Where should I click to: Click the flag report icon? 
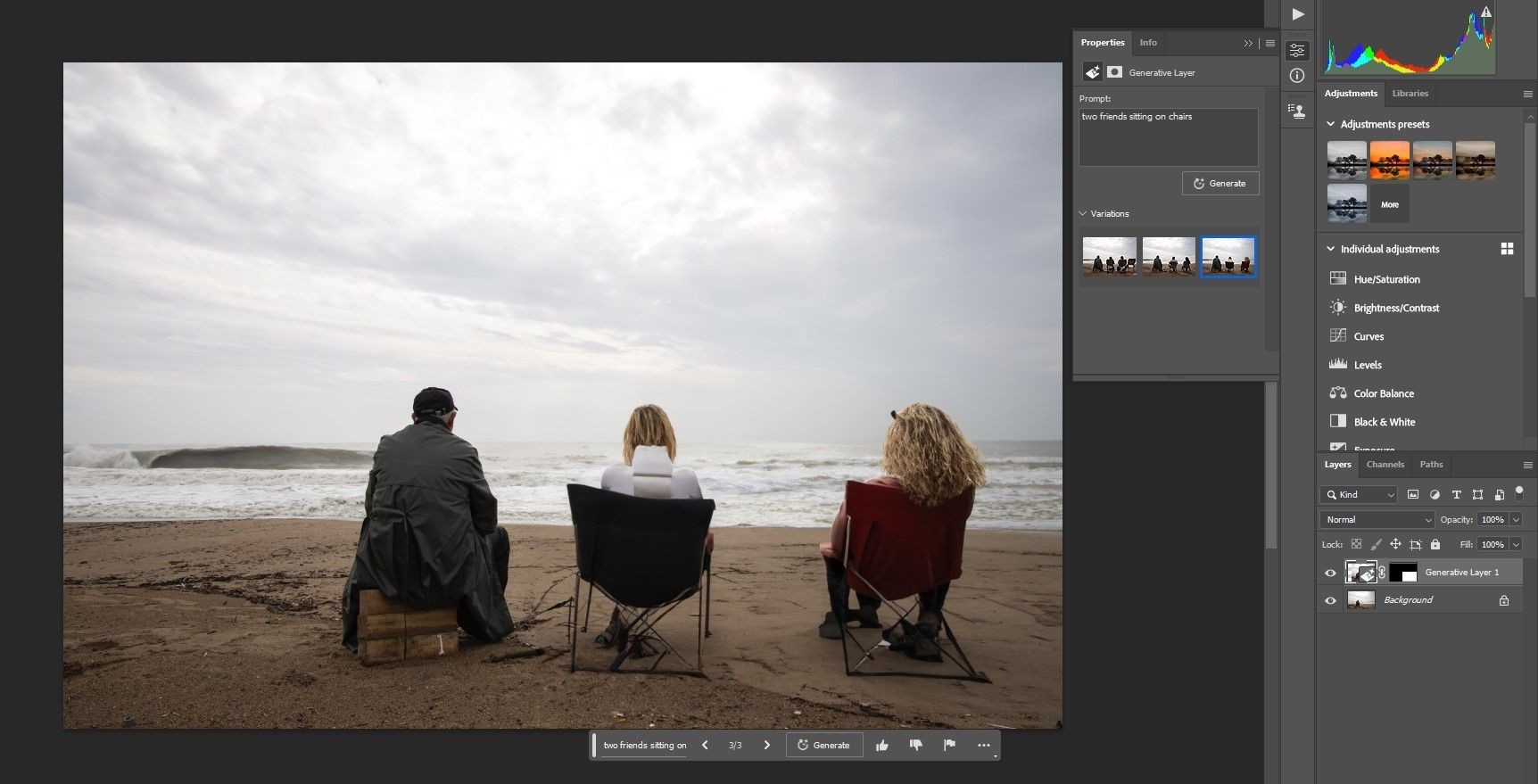click(949, 746)
